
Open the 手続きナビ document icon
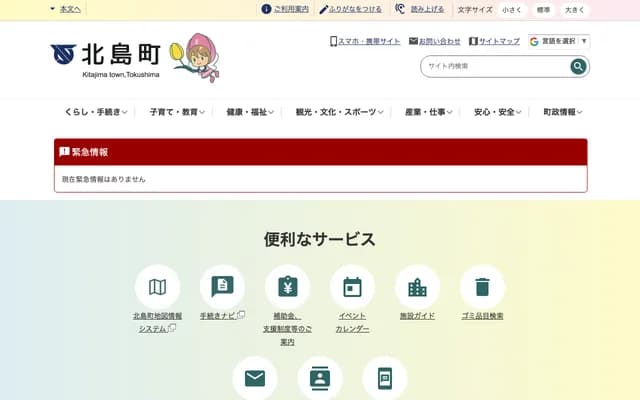(x=222, y=287)
